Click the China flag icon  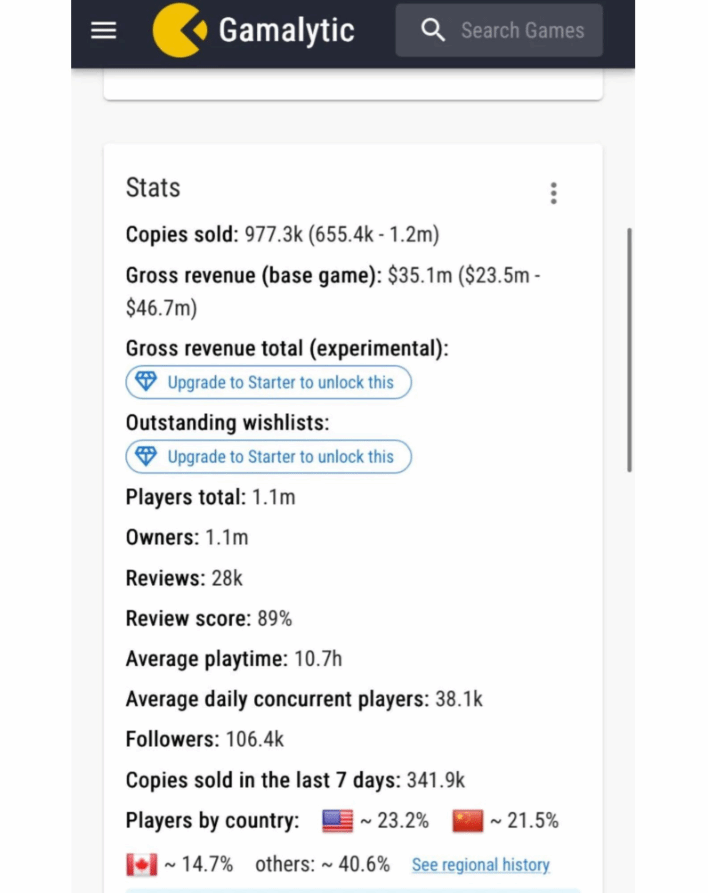tap(467, 821)
